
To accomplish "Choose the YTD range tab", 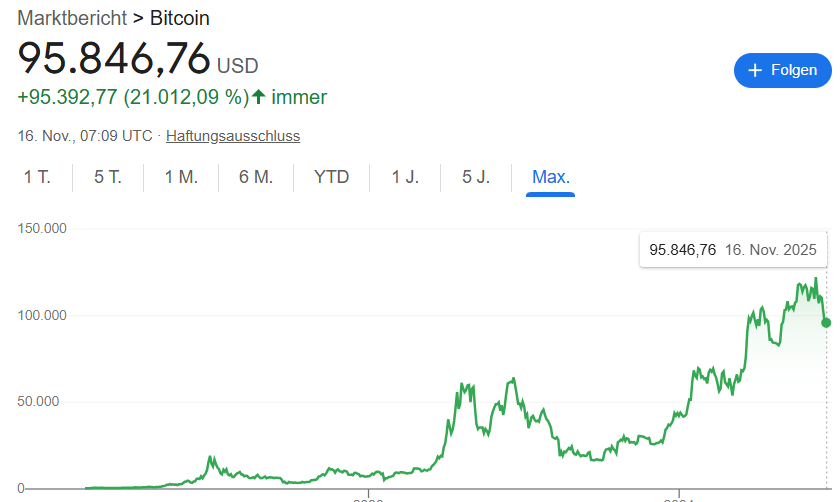I will click(331, 177).
